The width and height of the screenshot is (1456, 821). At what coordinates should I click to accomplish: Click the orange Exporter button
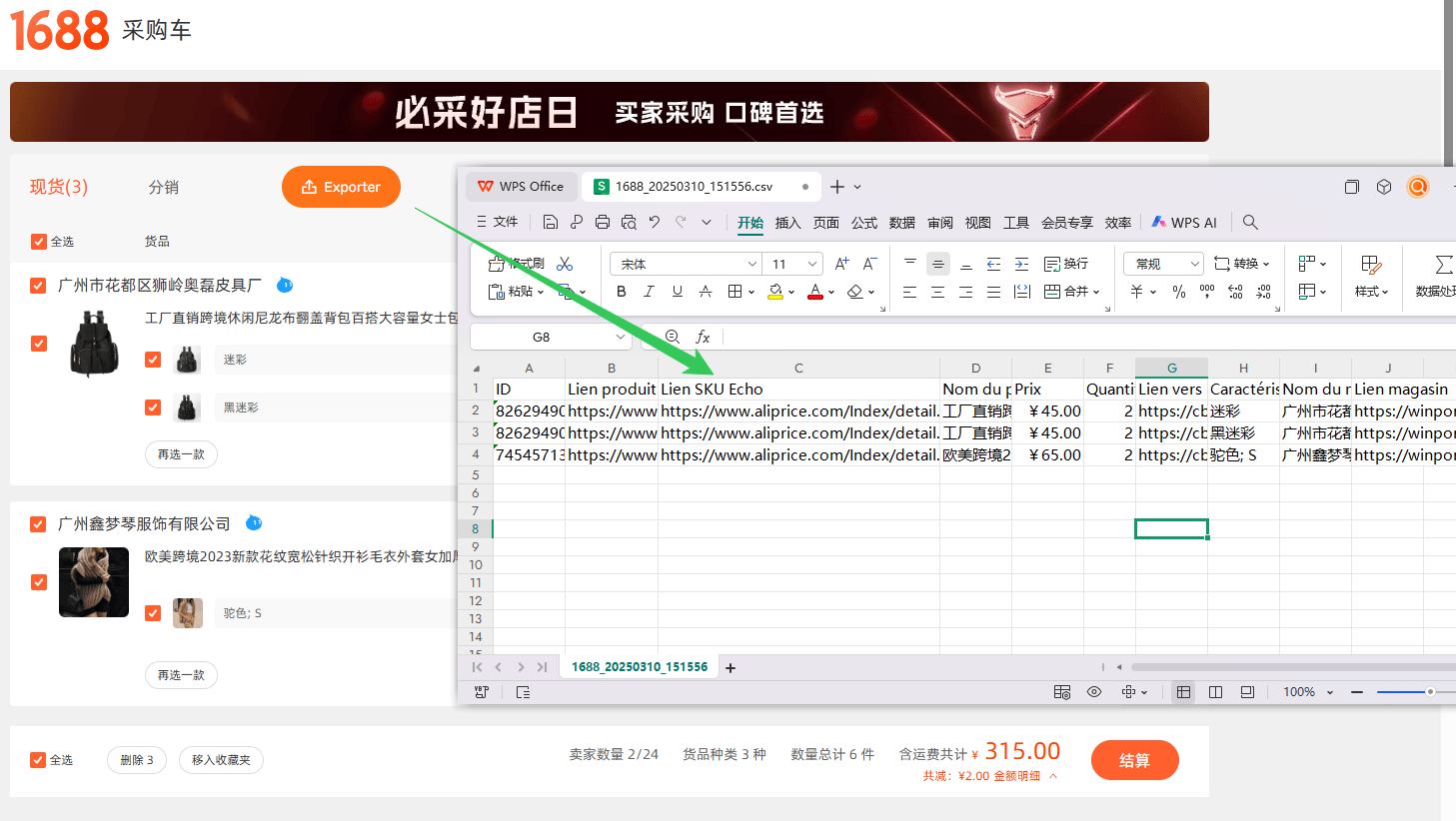click(341, 187)
